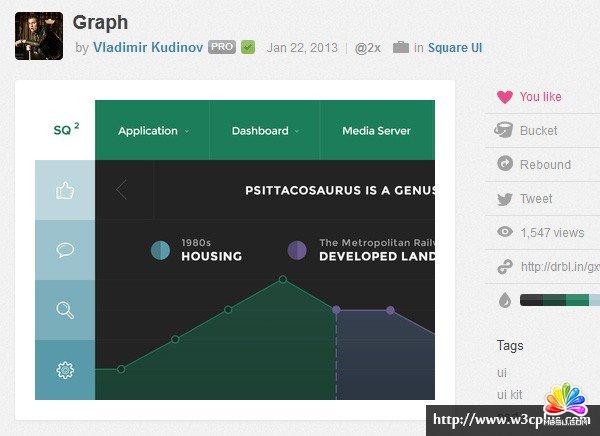This screenshot has width=600, height=436.
Task: Open Vladimir Kudinov's profile link
Action: (148, 47)
